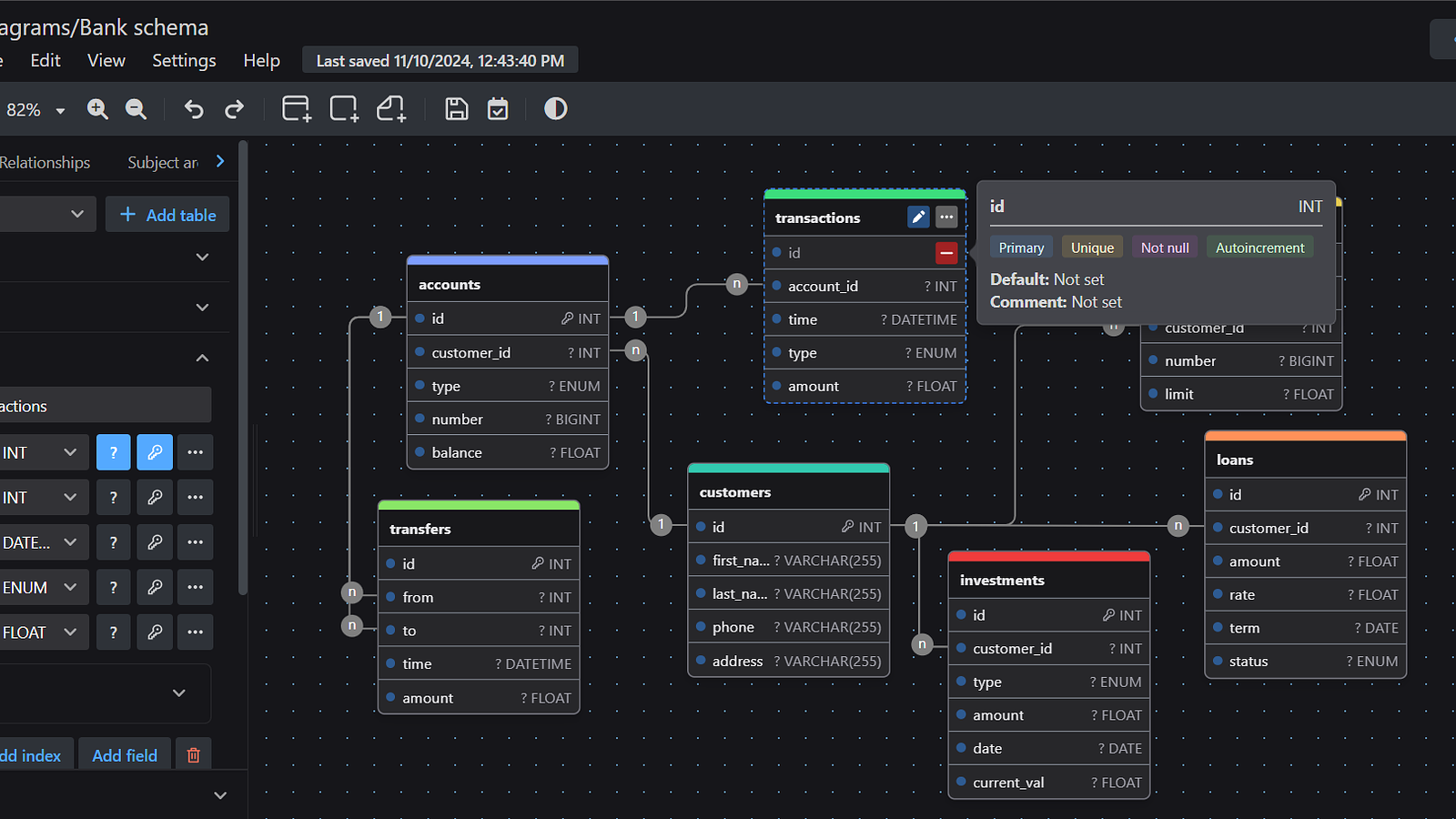Open the Help menu
1456x819 pixels.
(x=261, y=60)
